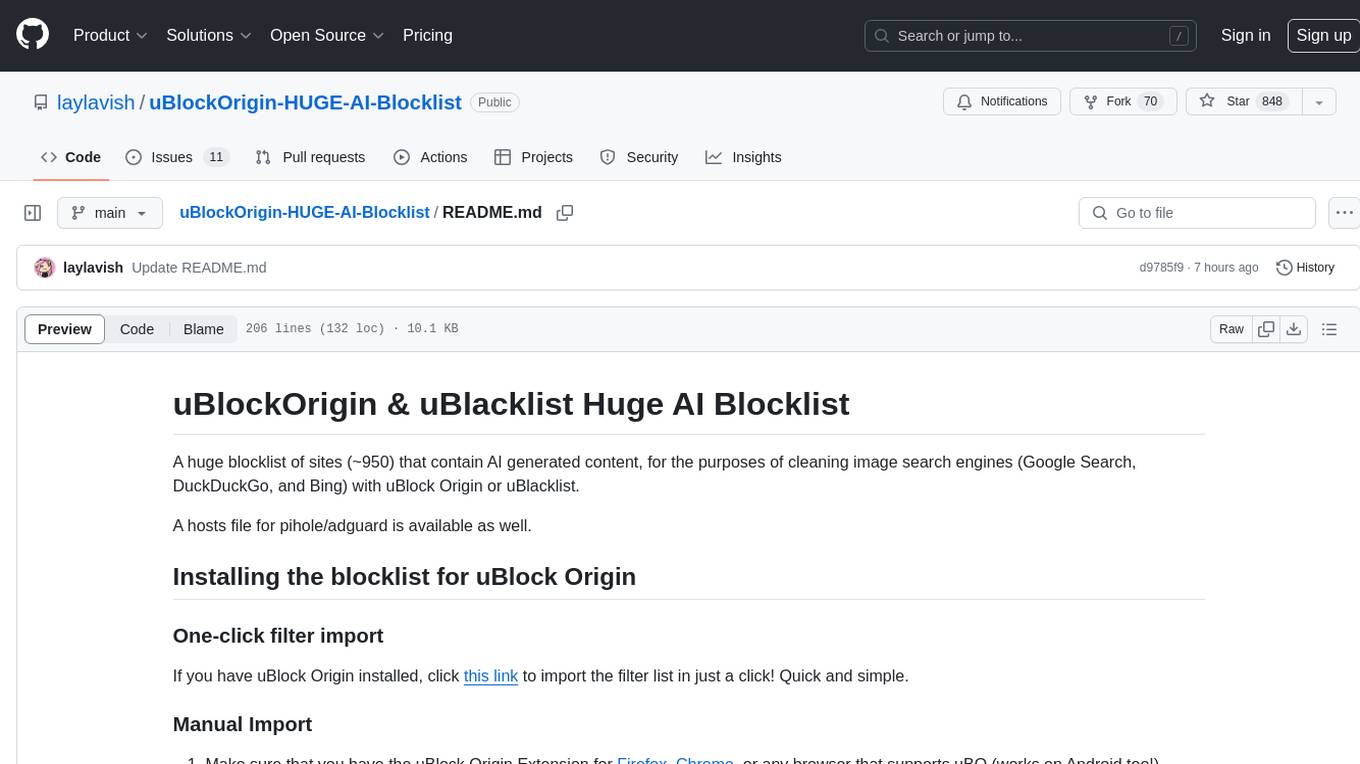Open the Pricing page
Image resolution: width=1360 pixels, height=764 pixels.
[427, 35]
